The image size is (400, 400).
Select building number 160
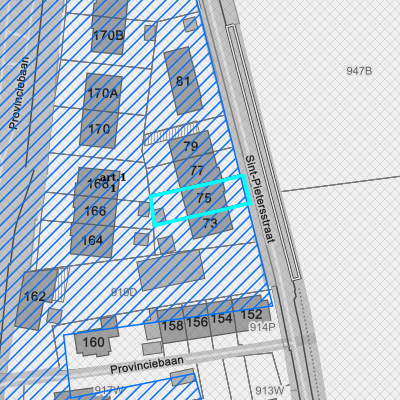pos(93,342)
